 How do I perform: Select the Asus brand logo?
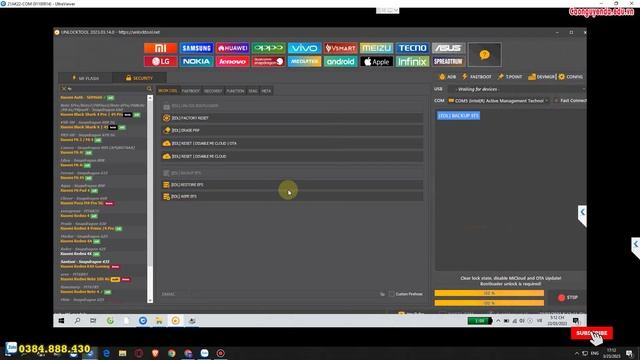pyautogui.click(x=448, y=48)
